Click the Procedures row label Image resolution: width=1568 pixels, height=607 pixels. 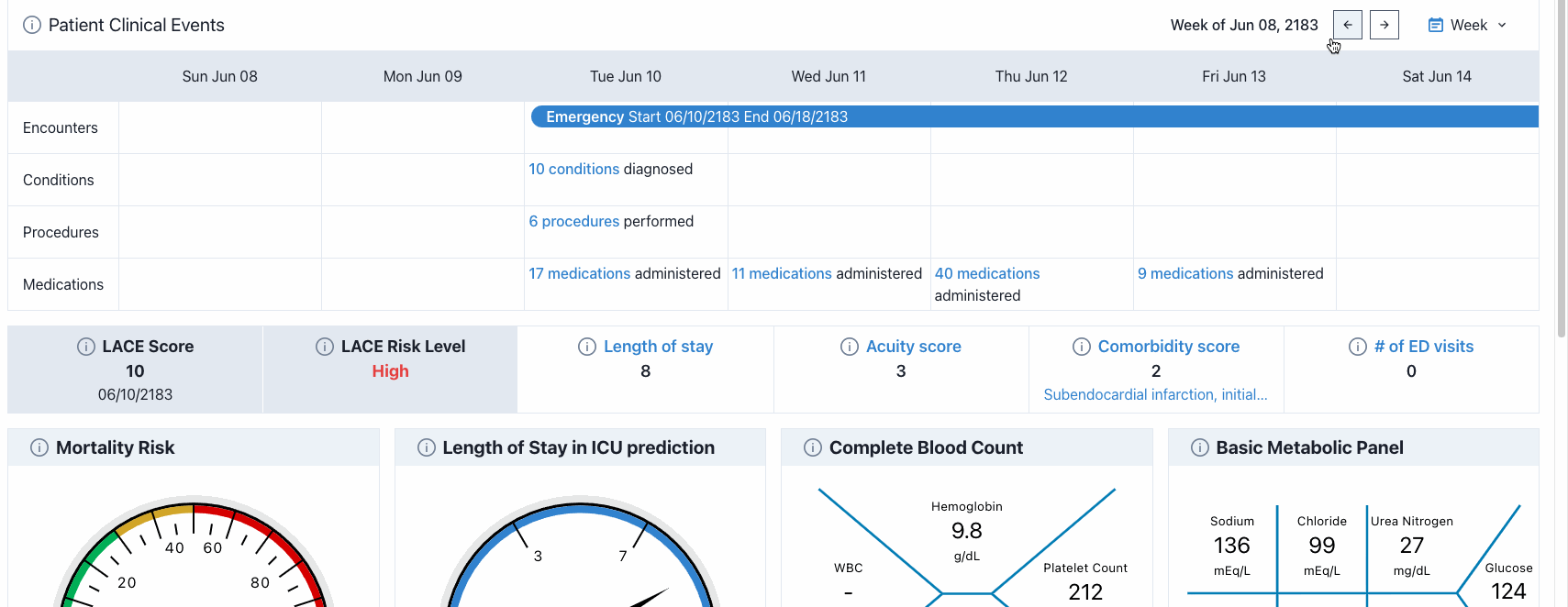(x=61, y=232)
